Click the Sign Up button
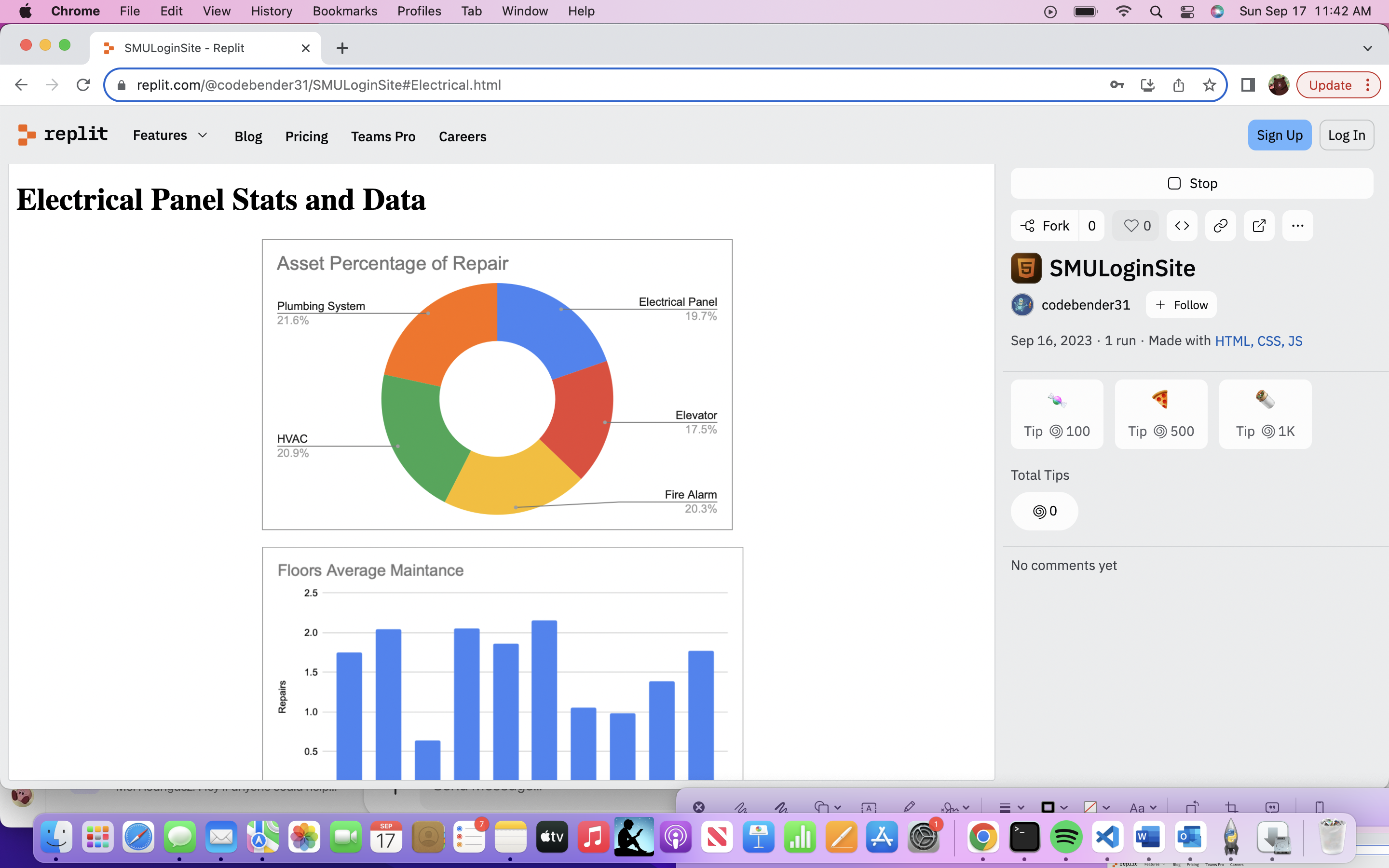Screen dimensions: 1389x868 [x=1279, y=136]
